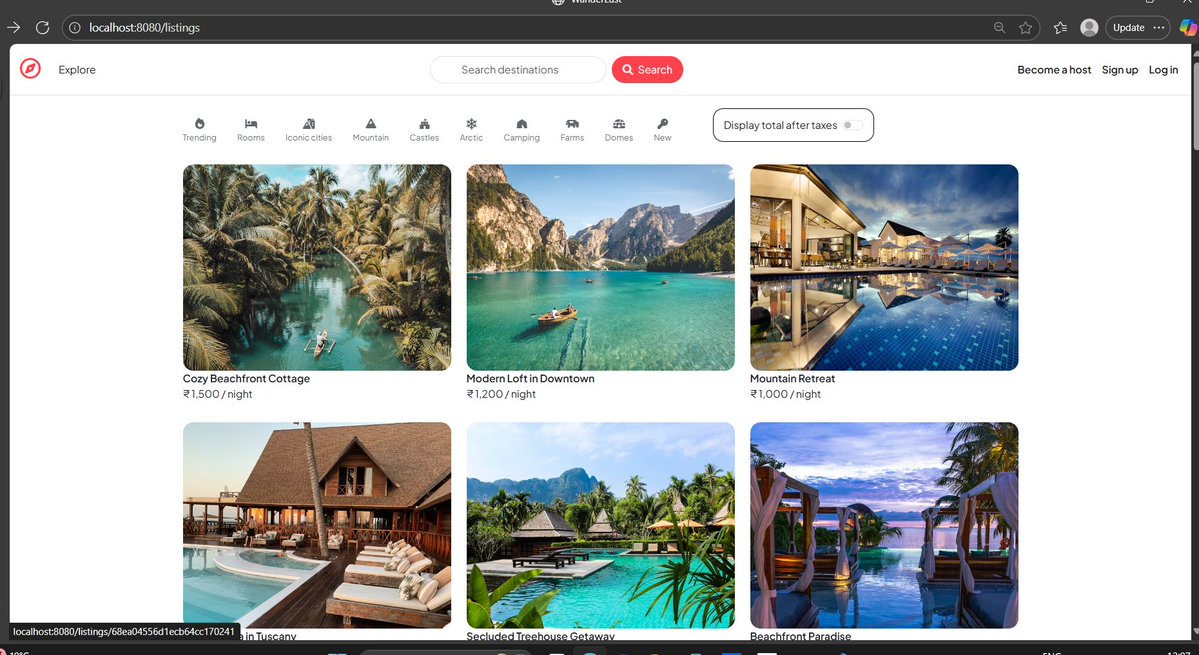Open the Rooms category
Screen dimensions: 1199x655
250,128
